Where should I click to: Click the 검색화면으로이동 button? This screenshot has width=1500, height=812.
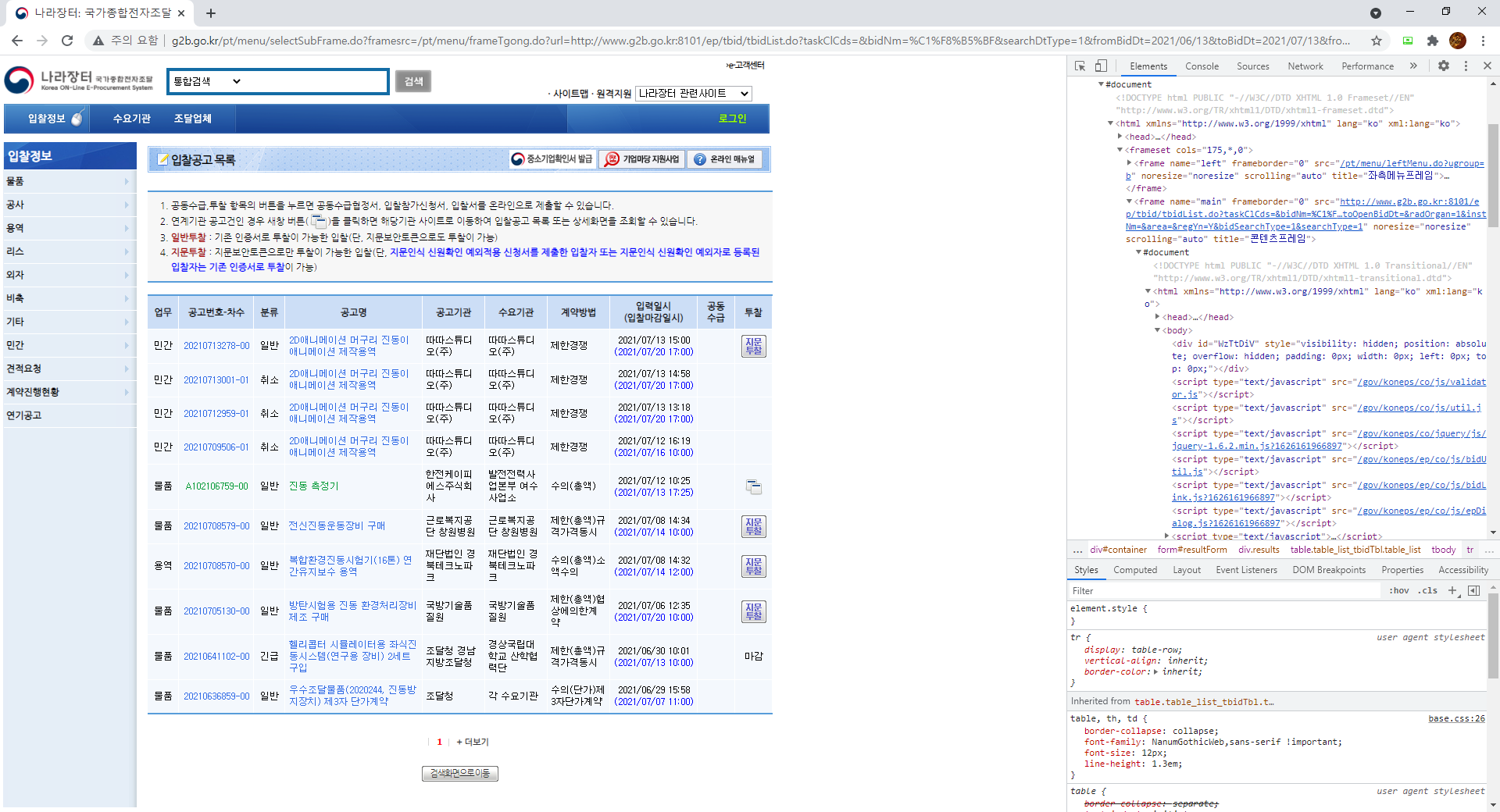point(460,773)
